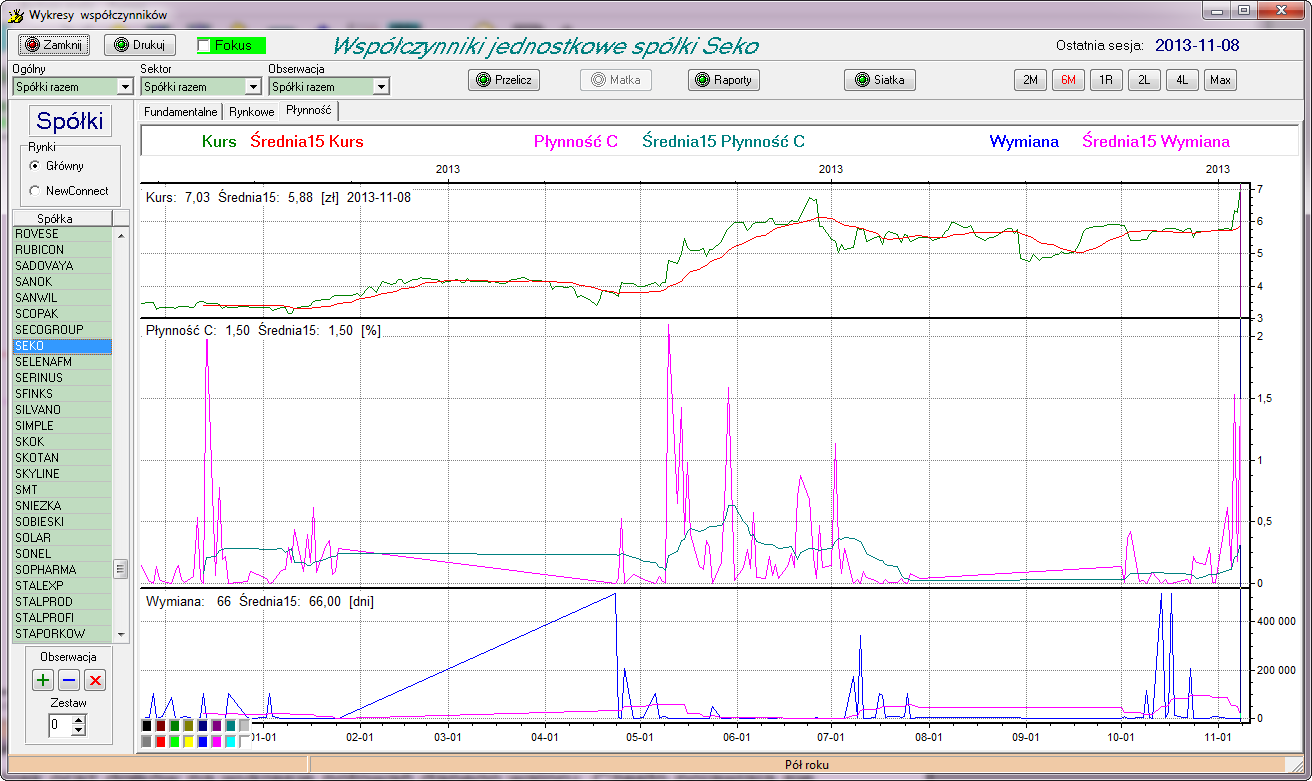Click the Zestaw number field

[x=60, y=725]
